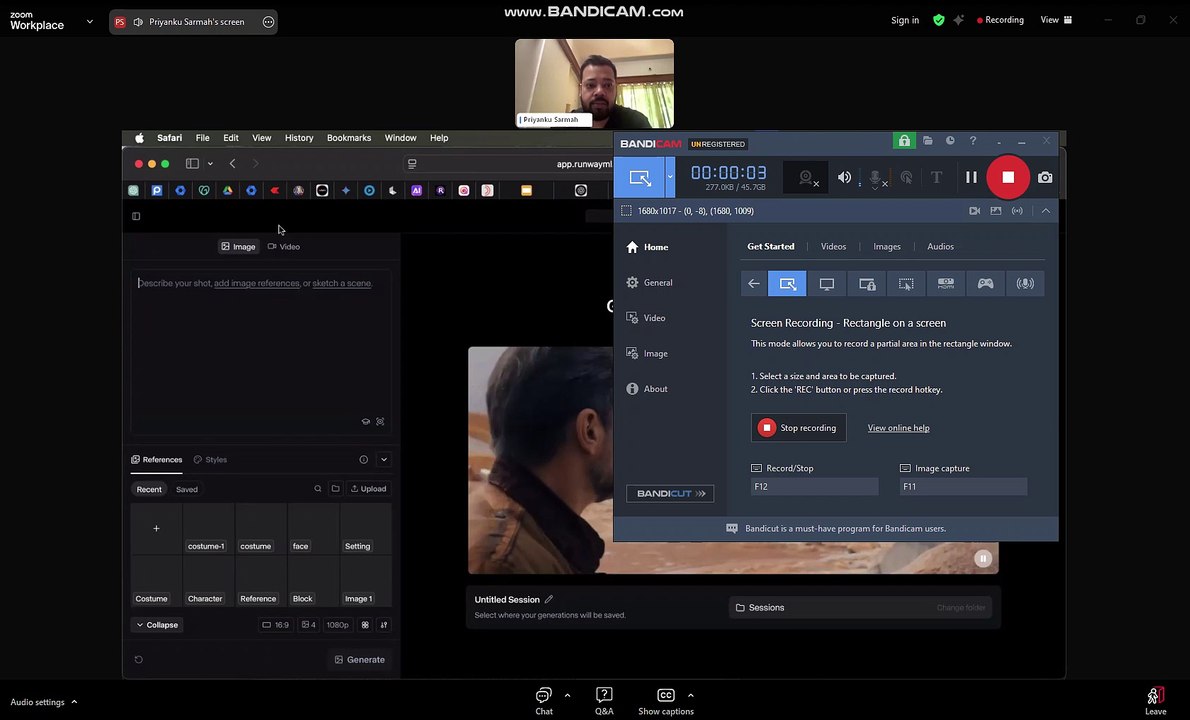The width and height of the screenshot is (1190, 720).
Task: Add new reference with plus tile
Action: coord(156,528)
